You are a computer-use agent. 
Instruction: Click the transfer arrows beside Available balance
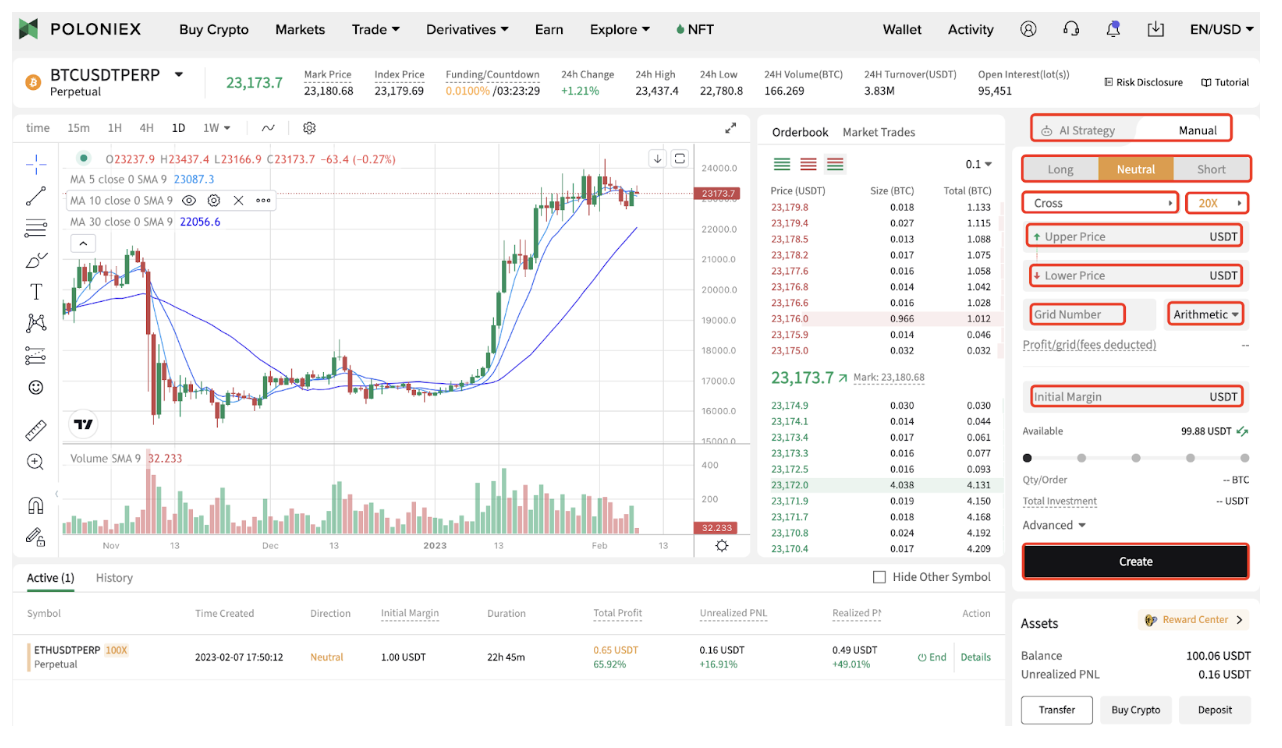click(x=1242, y=431)
